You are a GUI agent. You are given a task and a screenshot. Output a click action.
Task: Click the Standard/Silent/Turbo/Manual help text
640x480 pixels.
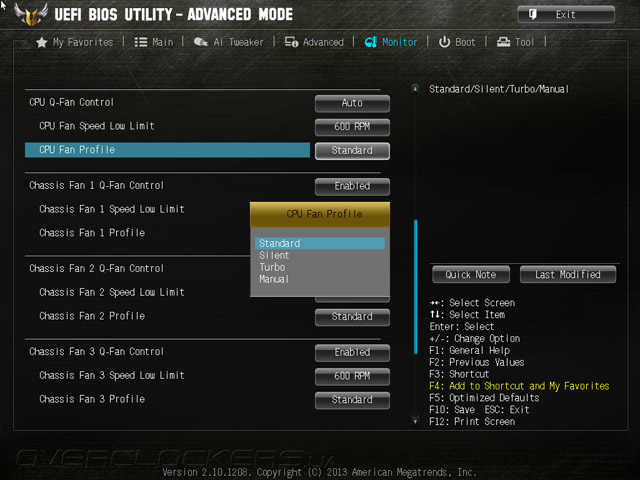(499, 89)
